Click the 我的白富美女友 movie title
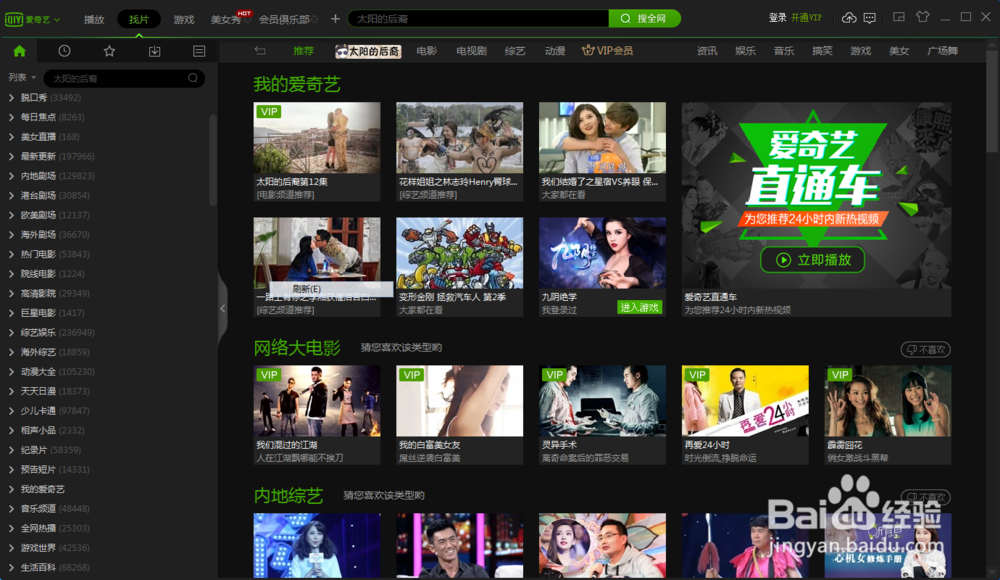 coord(429,445)
